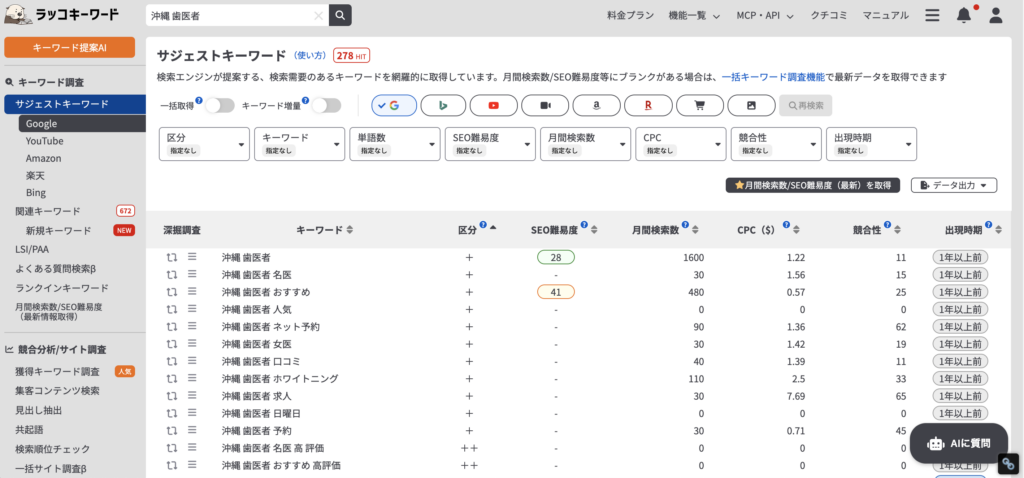Open 一括キーワード調査機能 link
1024x478 pixels.
773,77
